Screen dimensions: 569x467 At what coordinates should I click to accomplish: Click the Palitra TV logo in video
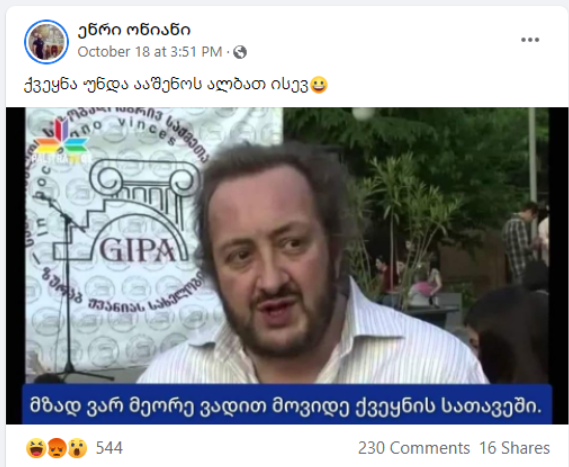click(61, 142)
